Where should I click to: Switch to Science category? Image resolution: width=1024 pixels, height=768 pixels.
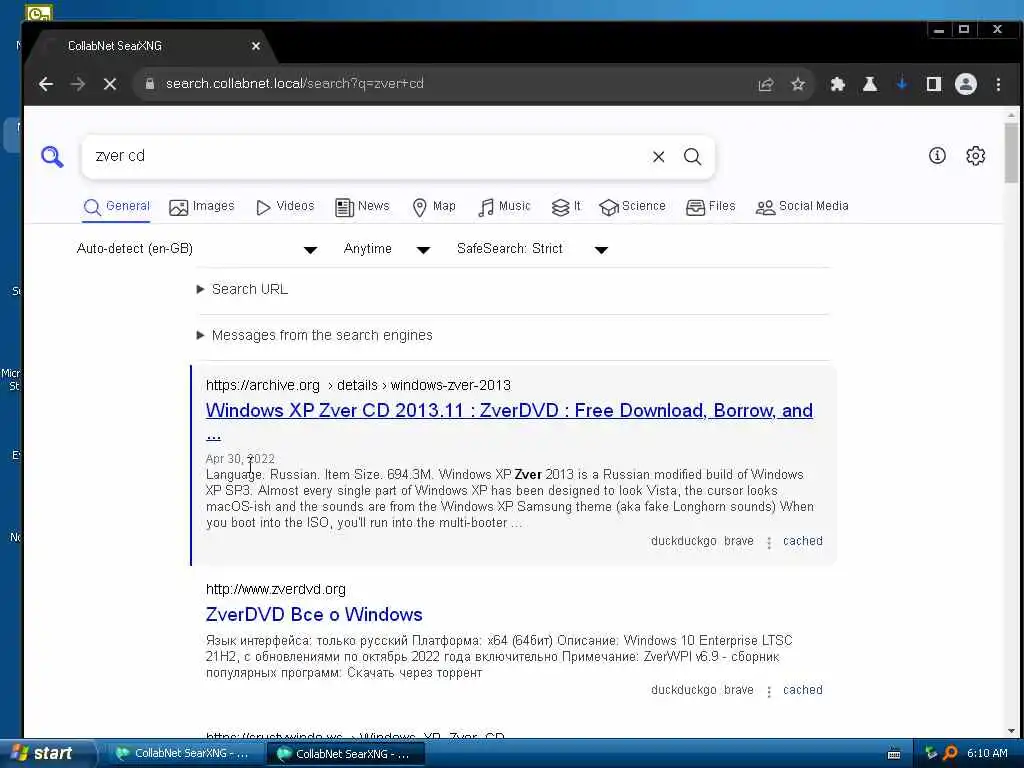tap(632, 206)
